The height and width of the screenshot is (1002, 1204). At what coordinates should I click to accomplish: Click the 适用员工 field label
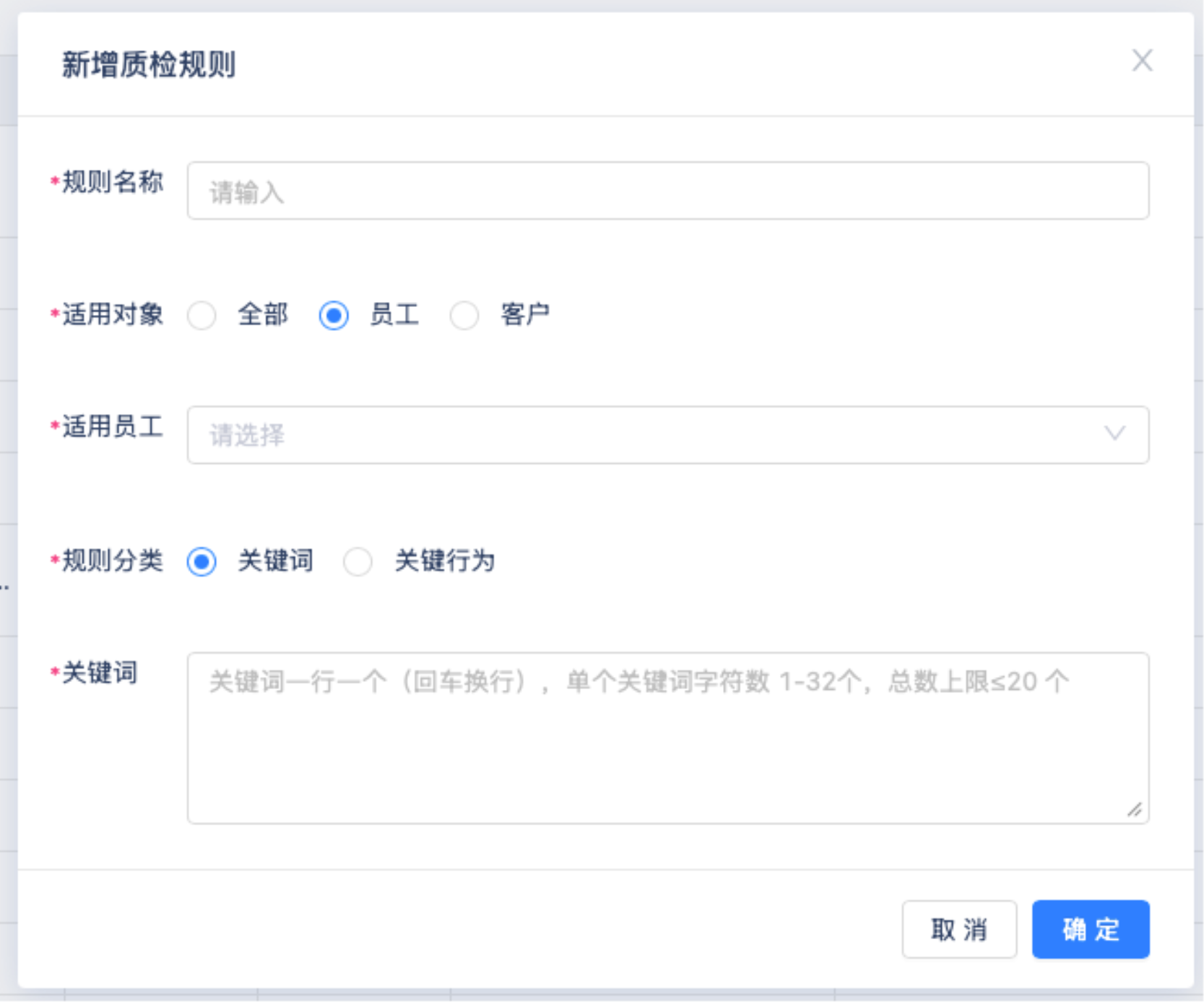coord(112,427)
